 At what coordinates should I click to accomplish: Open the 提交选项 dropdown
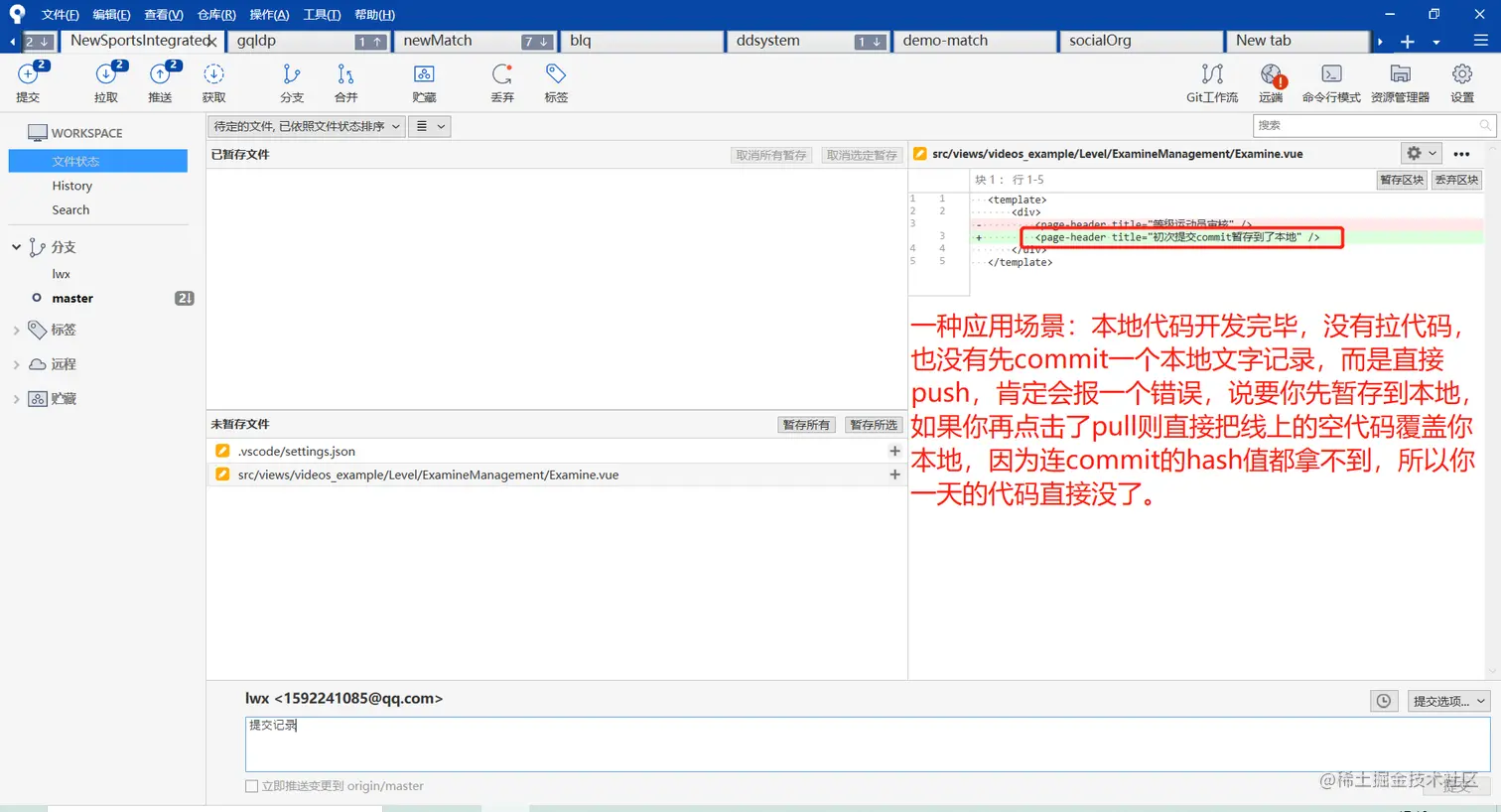[x=1447, y=700]
